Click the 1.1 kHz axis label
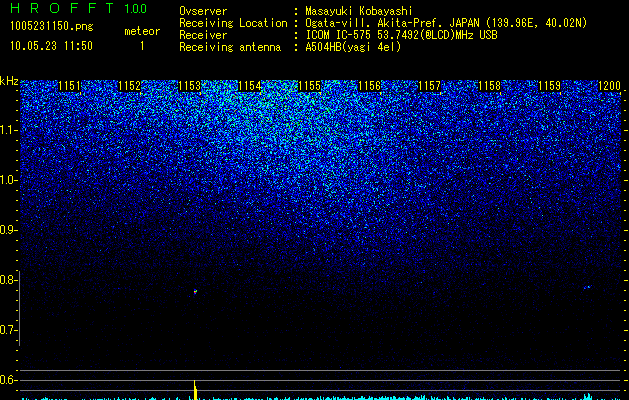The width and height of the screenshot is (629, 400). [x=8, y=130]
